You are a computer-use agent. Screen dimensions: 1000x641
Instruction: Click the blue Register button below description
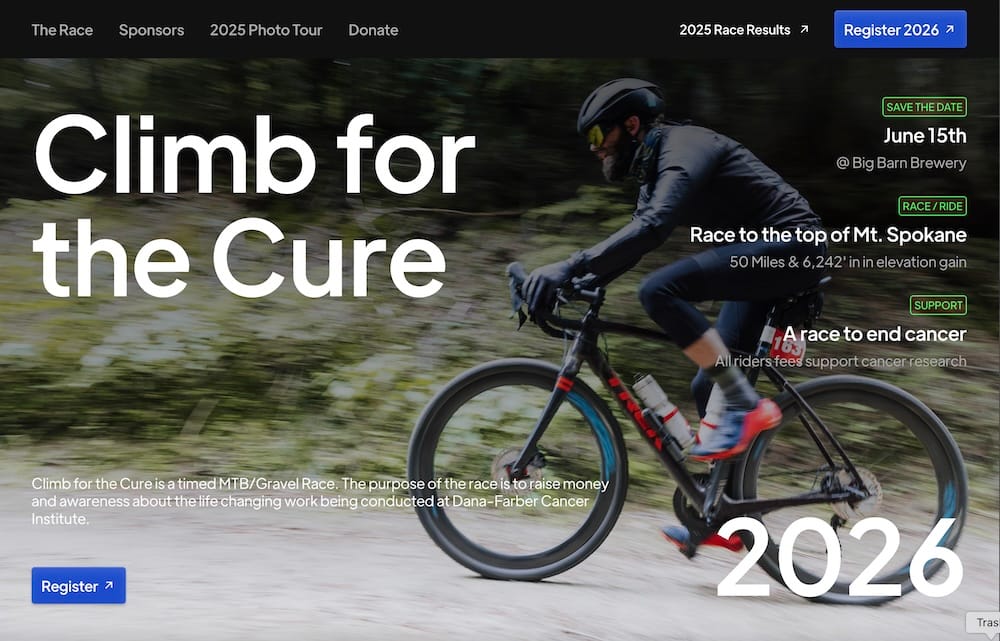(78, 586)
